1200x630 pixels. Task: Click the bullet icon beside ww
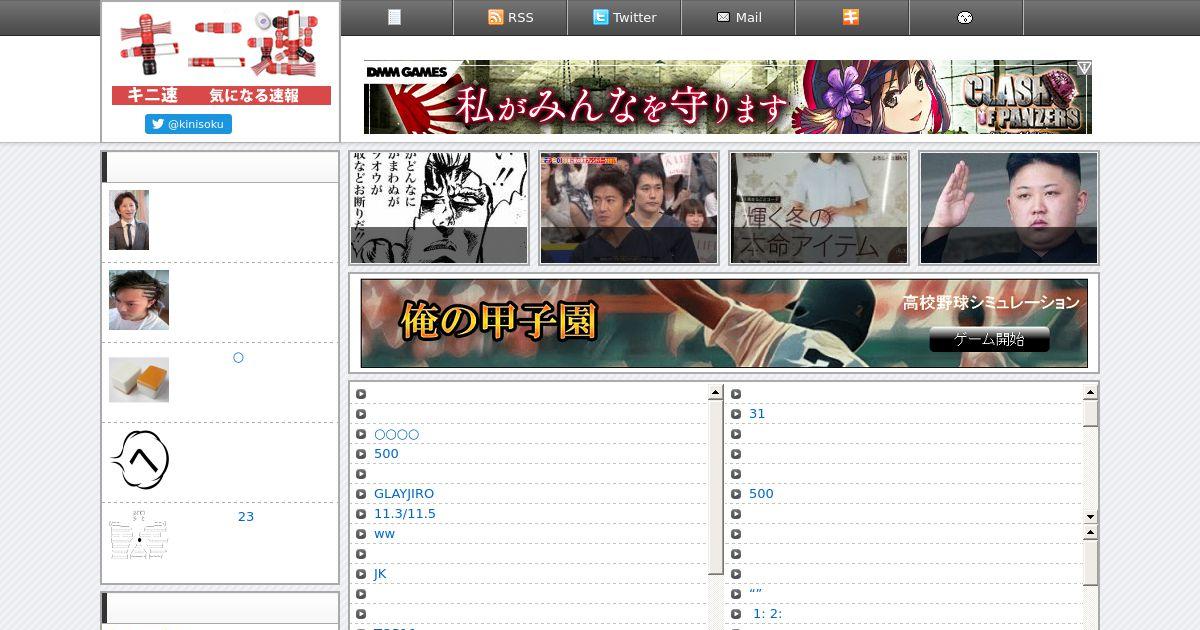(x=361, y=534)
